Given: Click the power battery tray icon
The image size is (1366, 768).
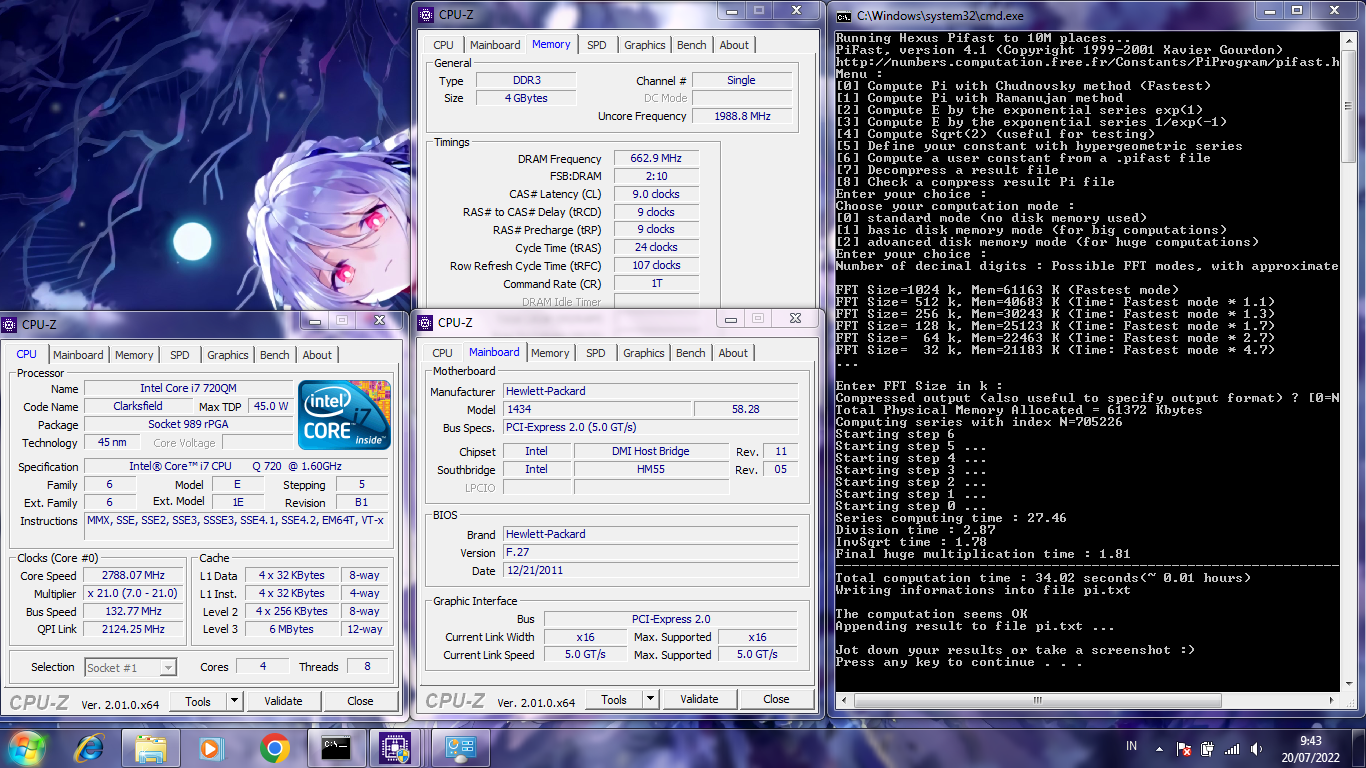Looking at the screenshot, I should click(x=1207, y=748).
